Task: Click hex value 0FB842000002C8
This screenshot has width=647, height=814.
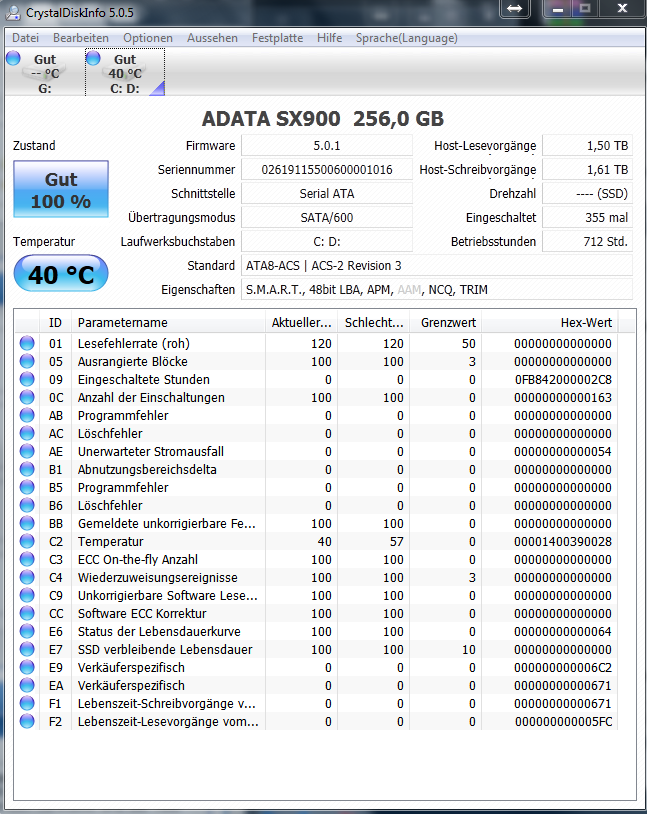Action: [563, 379]
